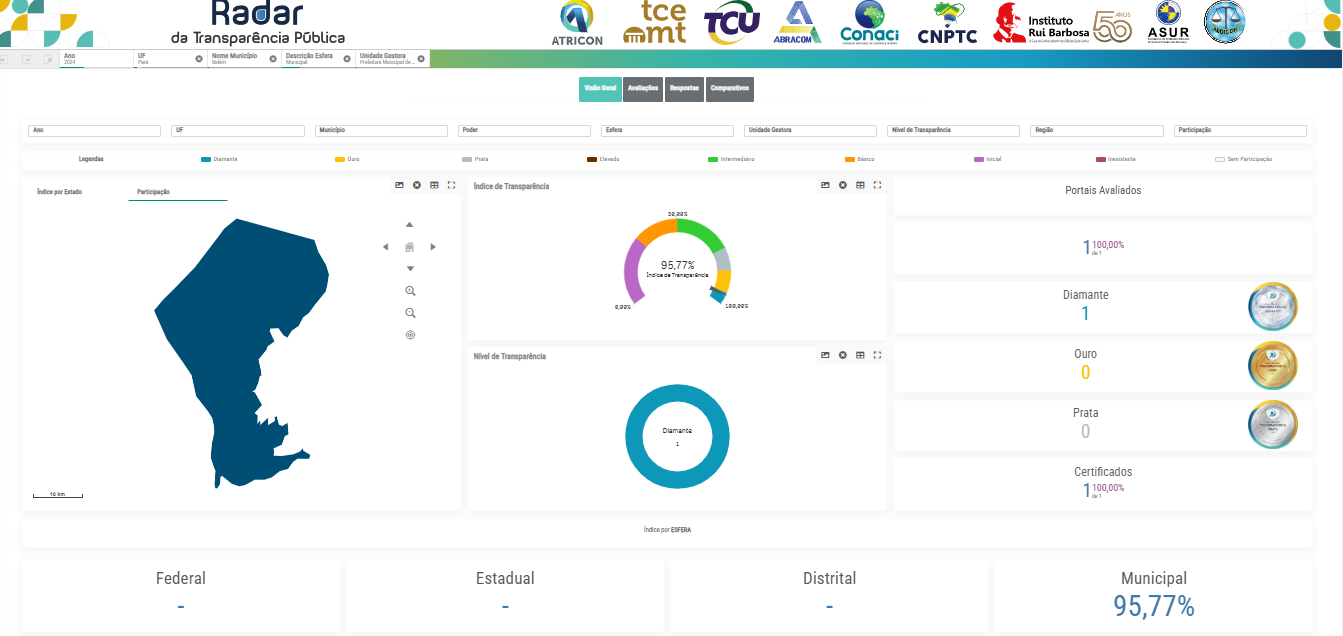Screen dimensions: 1343x636
Task: Select the Índice por Estado map tab
Action: pyautogui.click(x=59, y=191)
